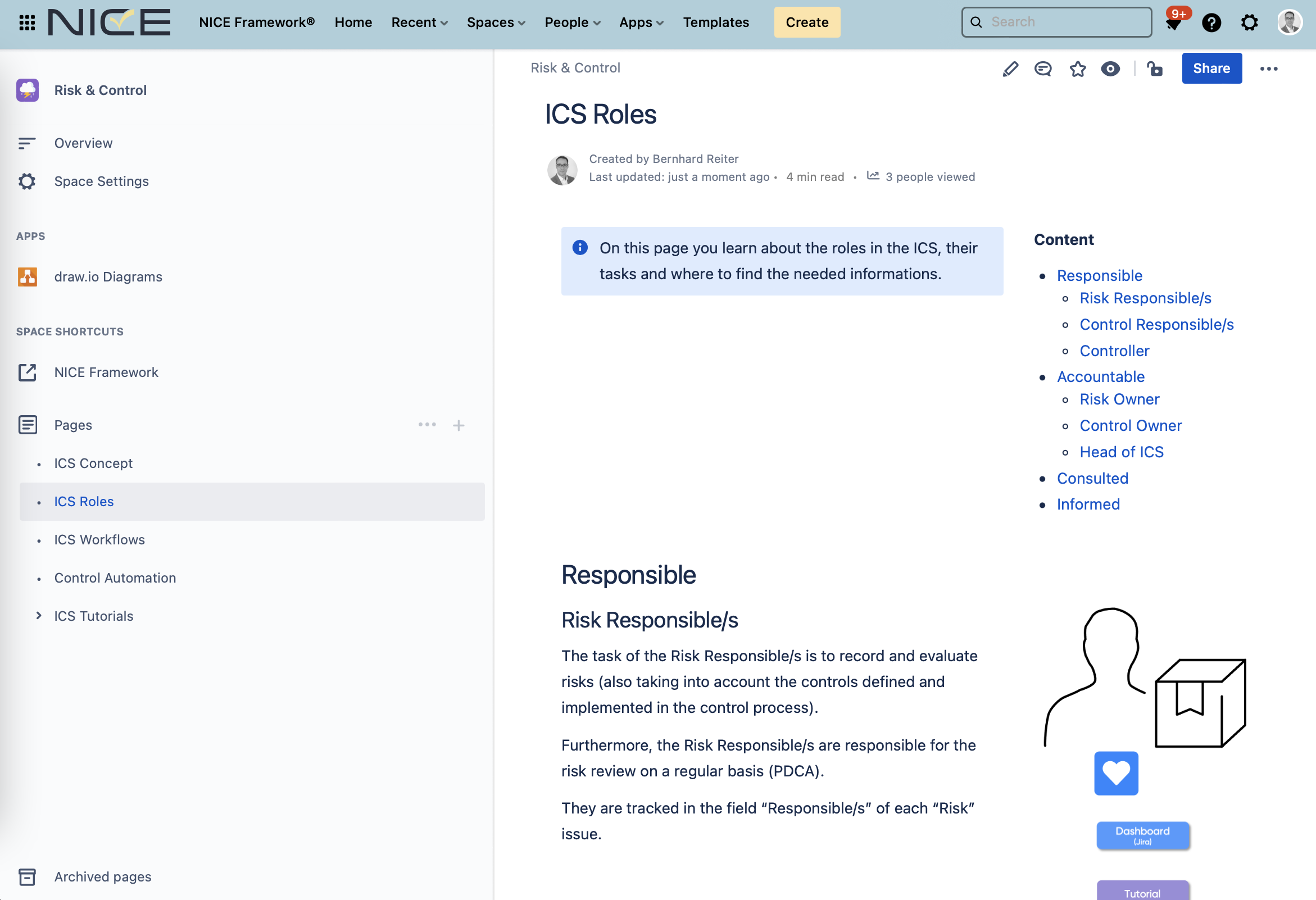This screenshot has width=1316, height=900.
Task: Expand the Recent dropdown menu
Action: 419,22
